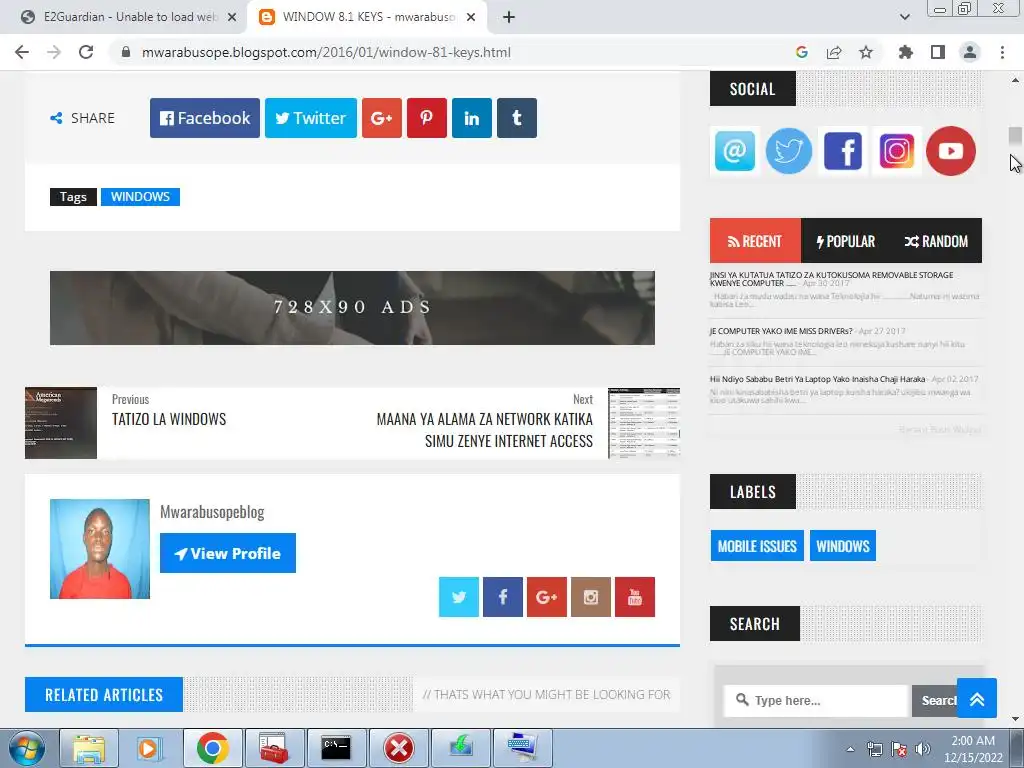Viewport: 1024px width, 768px height.
Task: Toggle the Chrome side panel
Action: 938,52
